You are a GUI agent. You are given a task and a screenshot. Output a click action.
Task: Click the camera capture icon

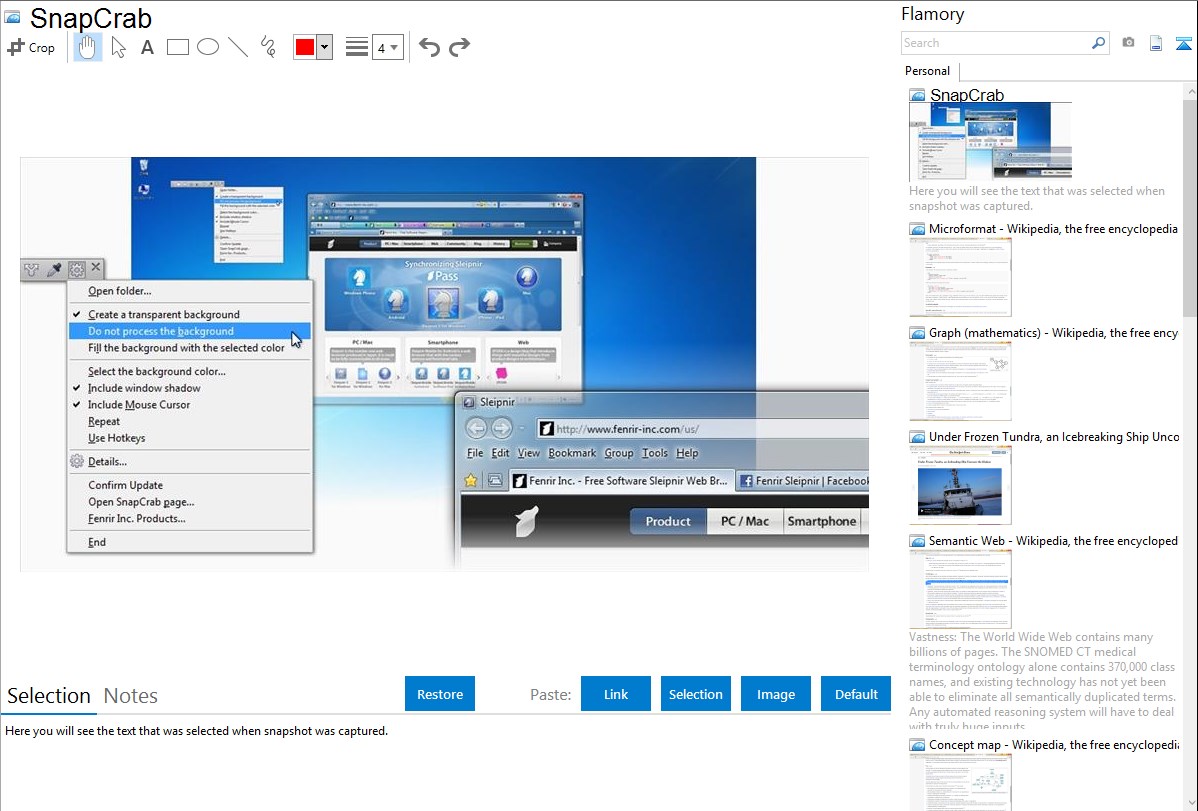tap(1128, 43)
